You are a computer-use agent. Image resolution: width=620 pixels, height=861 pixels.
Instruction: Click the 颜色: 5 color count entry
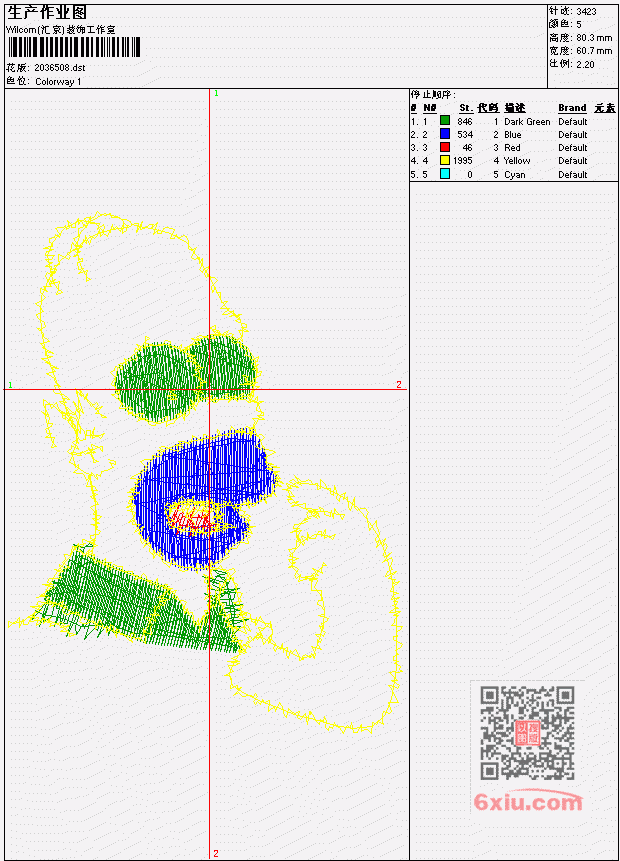pos(565,24)
